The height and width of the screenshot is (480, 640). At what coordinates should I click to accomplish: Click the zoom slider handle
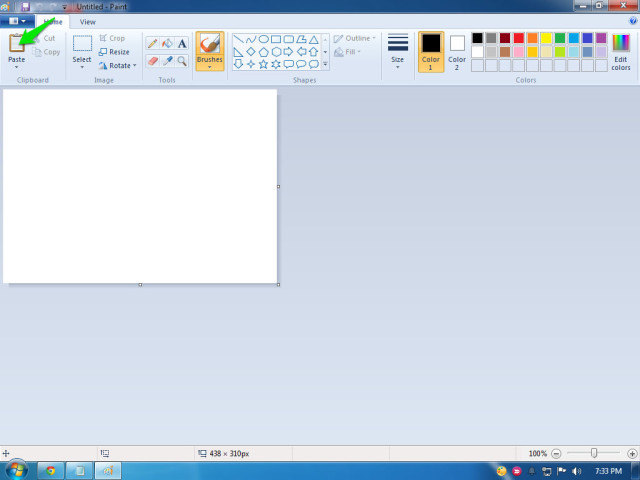point(594,453)
